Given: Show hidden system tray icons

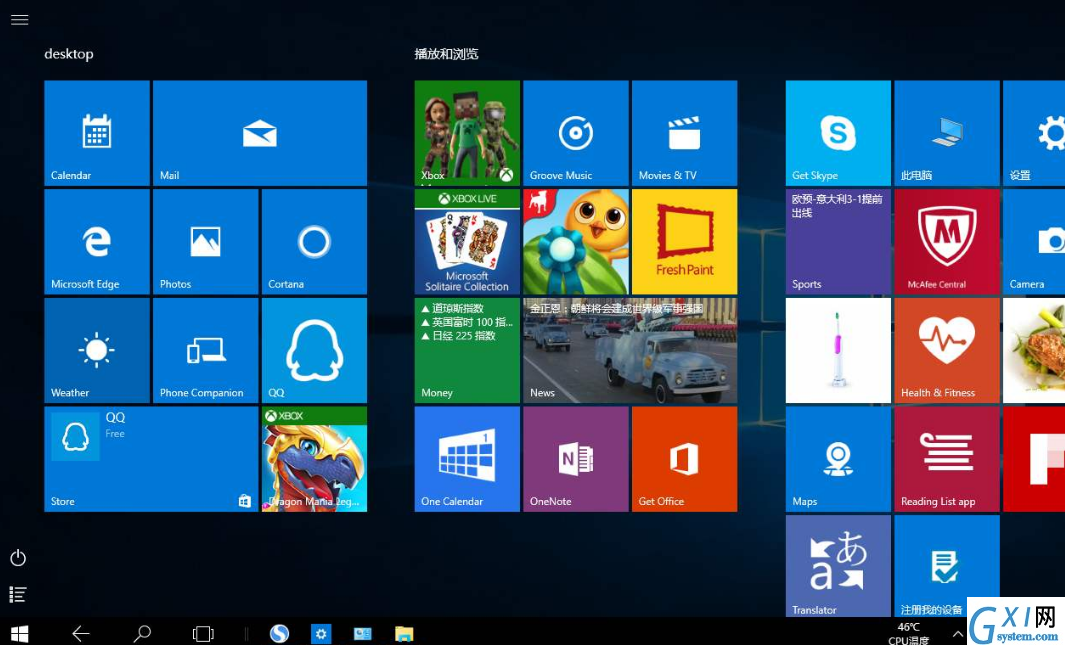Looking at the screenshot, I should coord(958,634).
